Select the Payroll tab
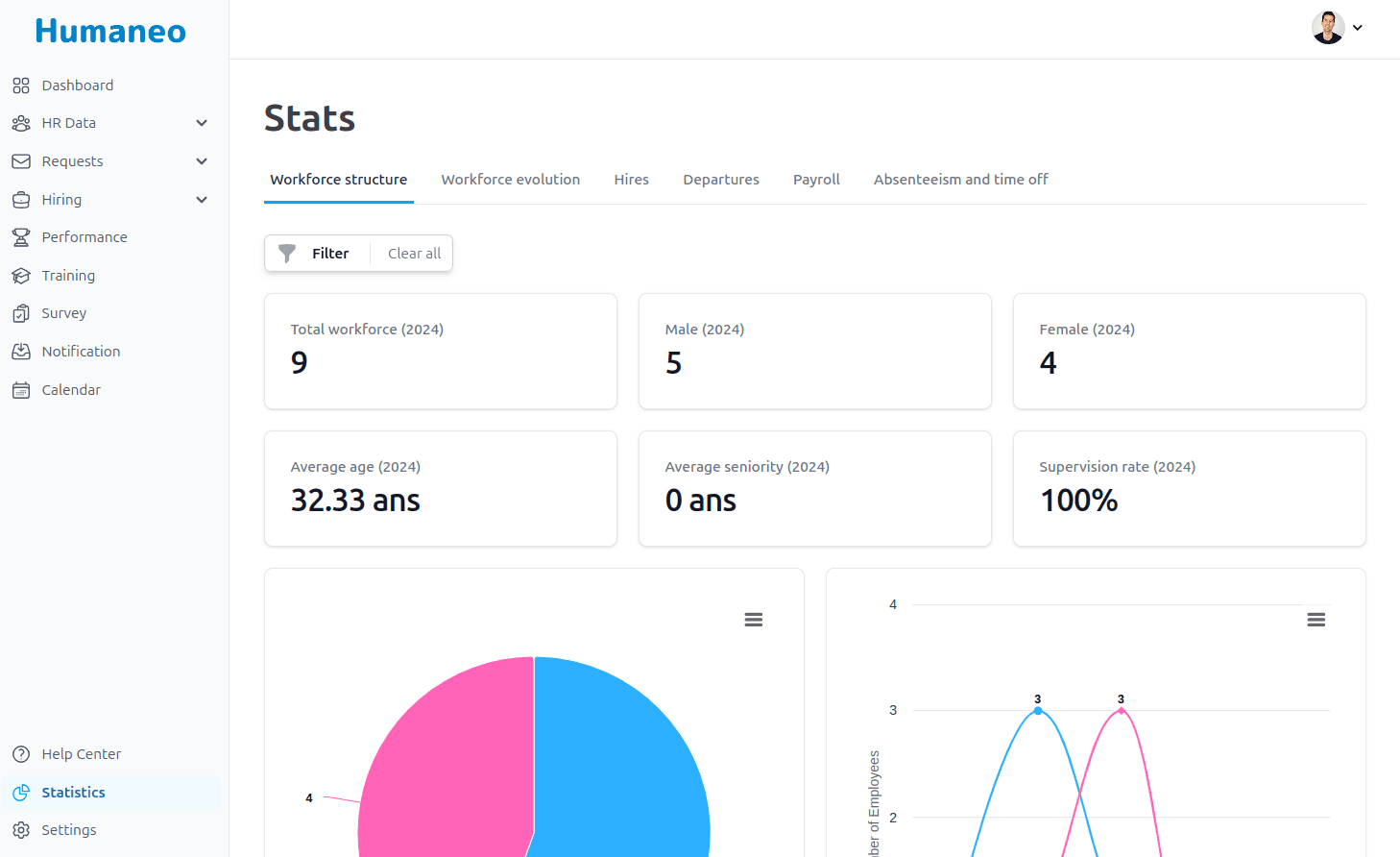Image resolution: width=1400 pixels, height=857 pixels. click(816, 180)
